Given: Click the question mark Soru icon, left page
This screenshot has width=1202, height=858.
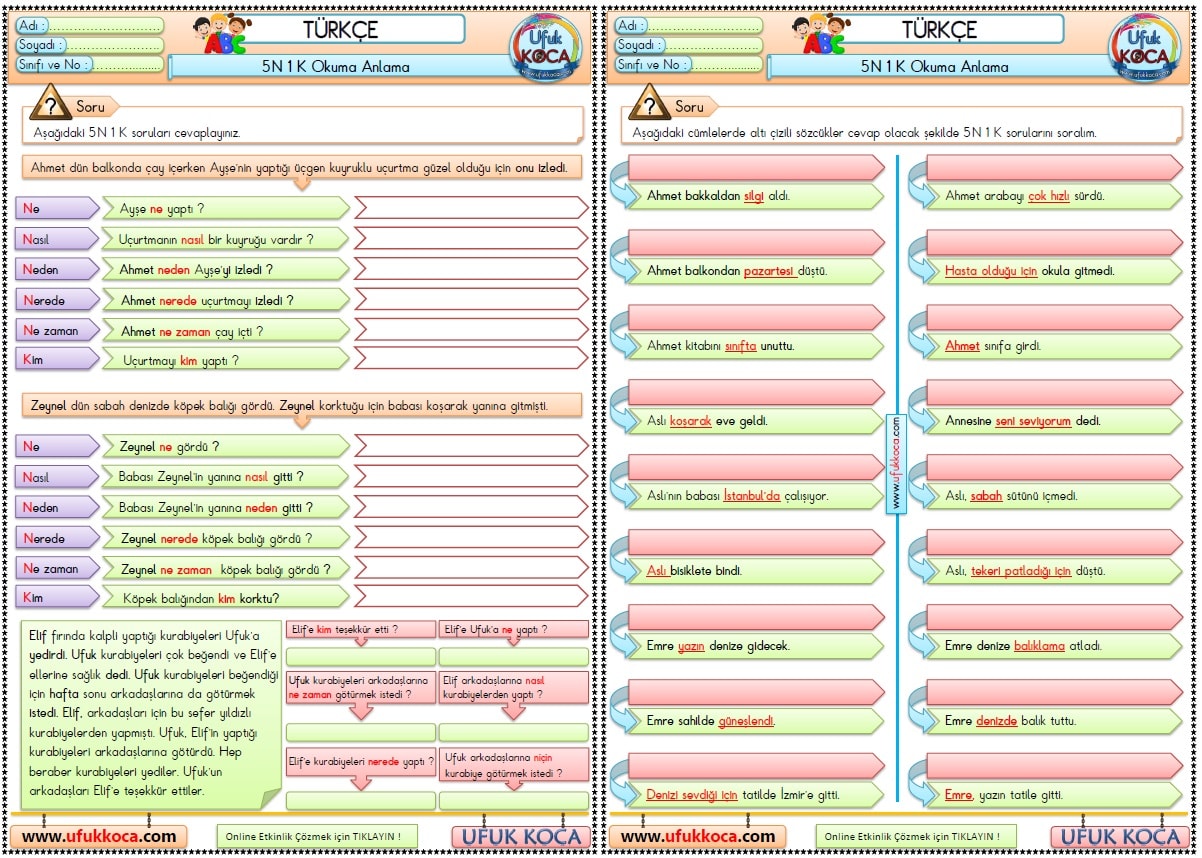Looking at the screenshot, I should pos(50,103).
